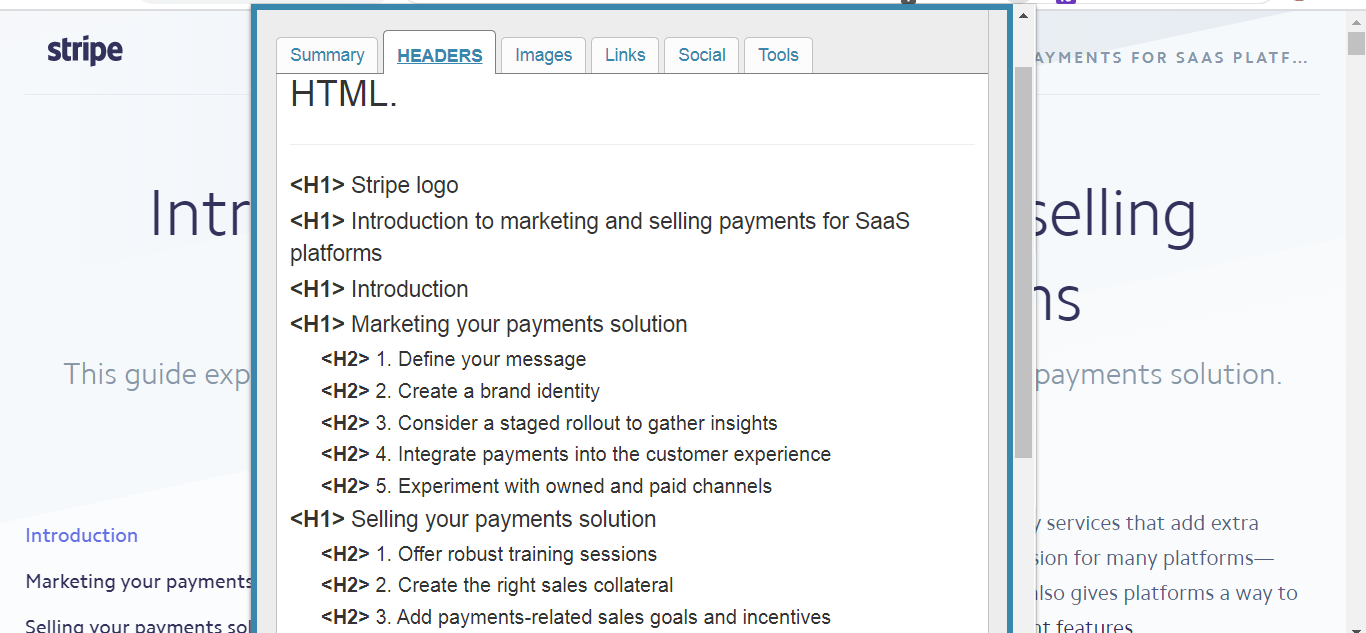1366x633 pixels.
Task: Select the 'Selling your payments solution' H1 entry
Action: (503, 519)
